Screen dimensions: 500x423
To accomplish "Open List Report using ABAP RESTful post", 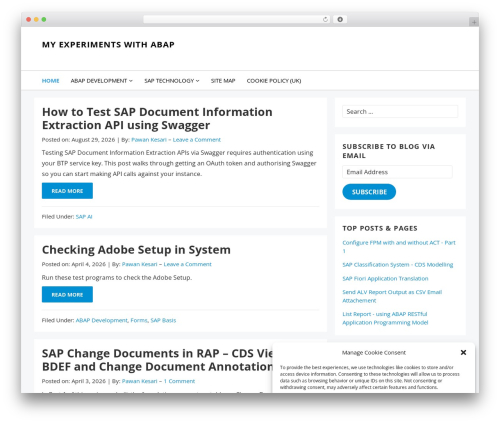I will (385, 318).
